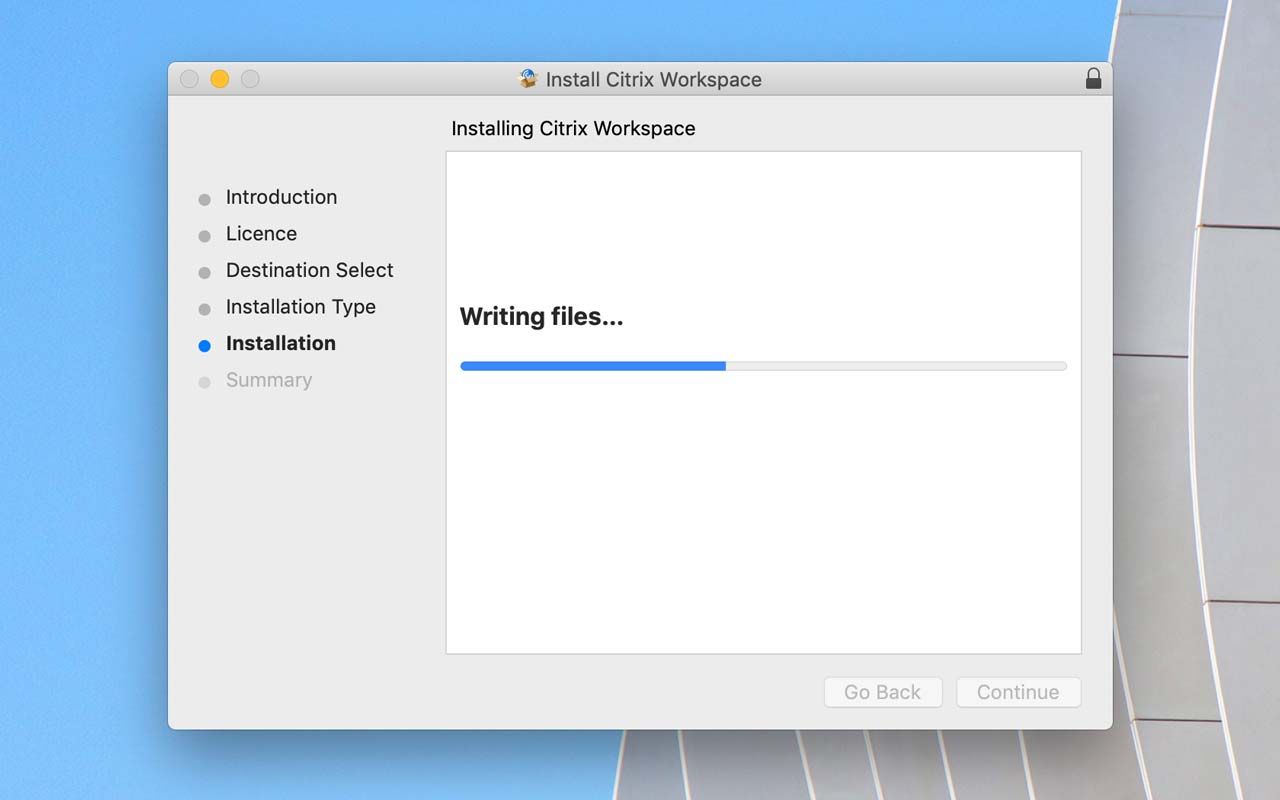Click the bullet dot beside Installation Type
The image size is (1280, 800).
pyautogui.click(x=205, y=309)
